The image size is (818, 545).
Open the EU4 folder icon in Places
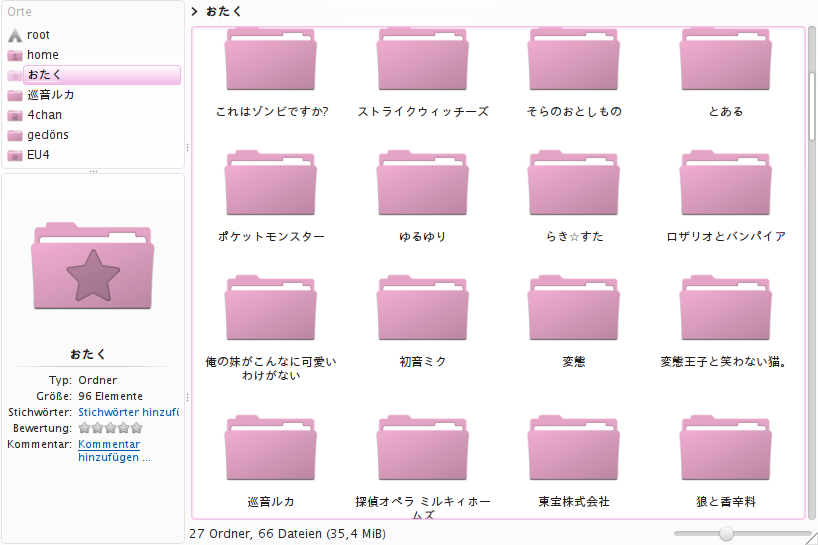(15, 155)
